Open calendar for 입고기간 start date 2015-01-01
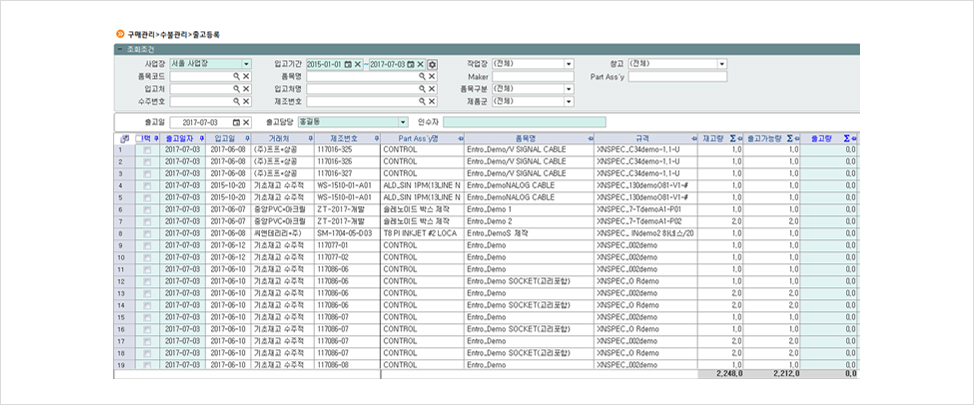The height and width of the screenshot is (405, 974). click(348, 64)
